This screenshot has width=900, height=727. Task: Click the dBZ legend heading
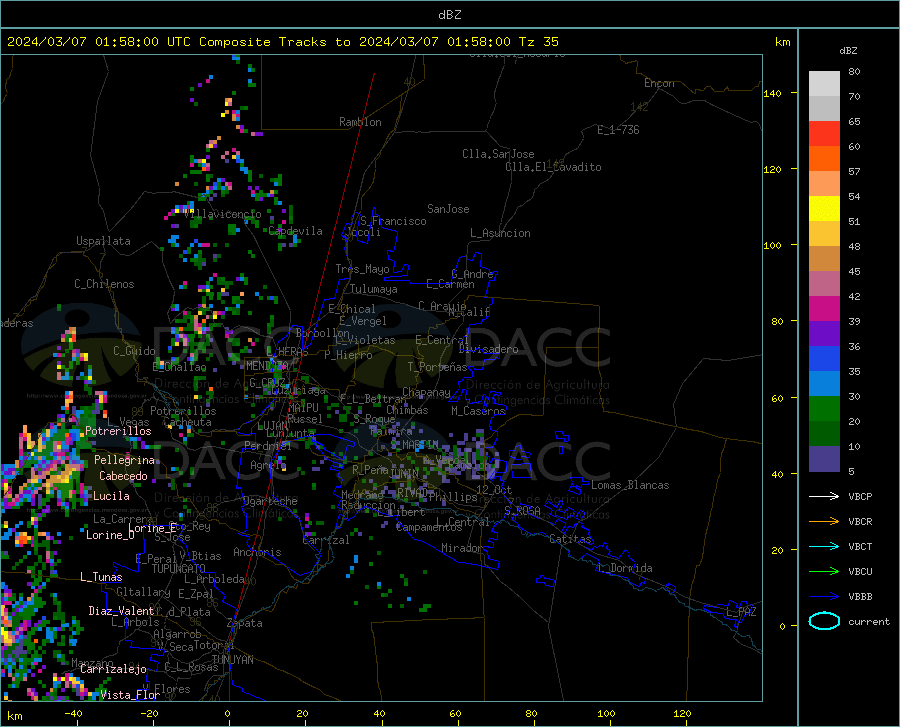[848, 50]
